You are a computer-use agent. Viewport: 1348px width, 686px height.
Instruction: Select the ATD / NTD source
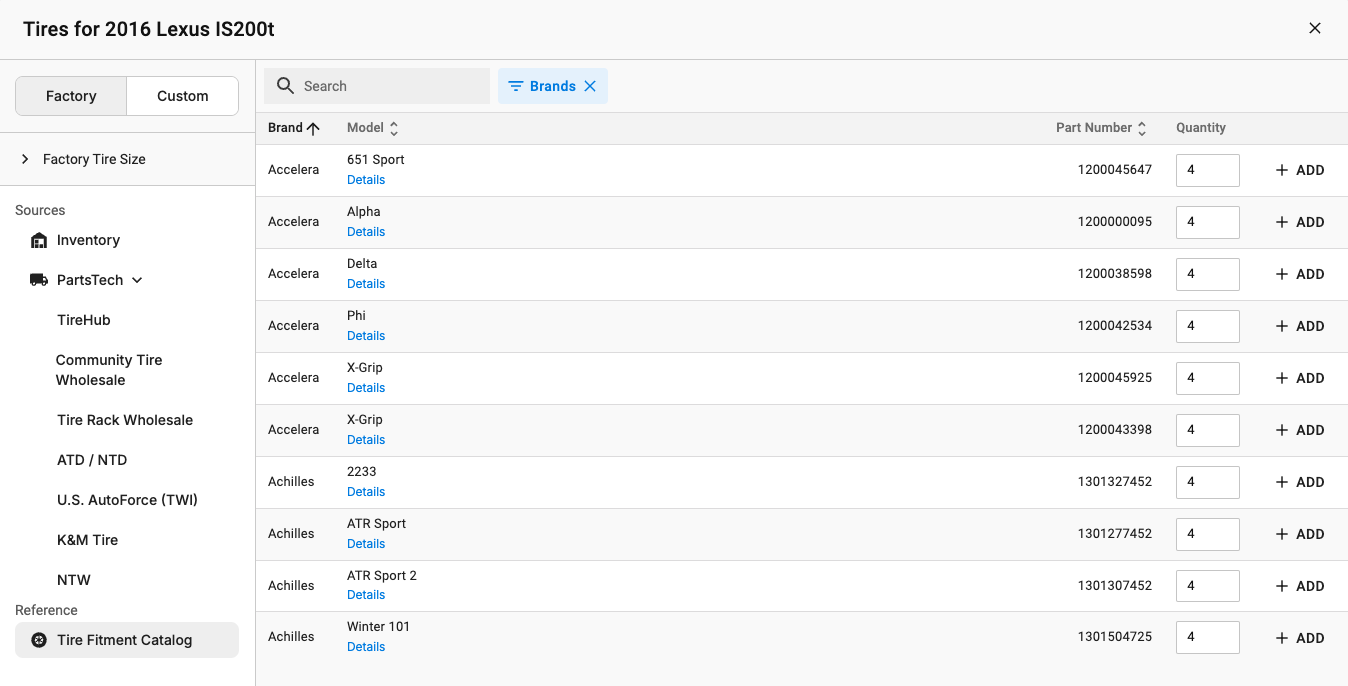[92, 460]
